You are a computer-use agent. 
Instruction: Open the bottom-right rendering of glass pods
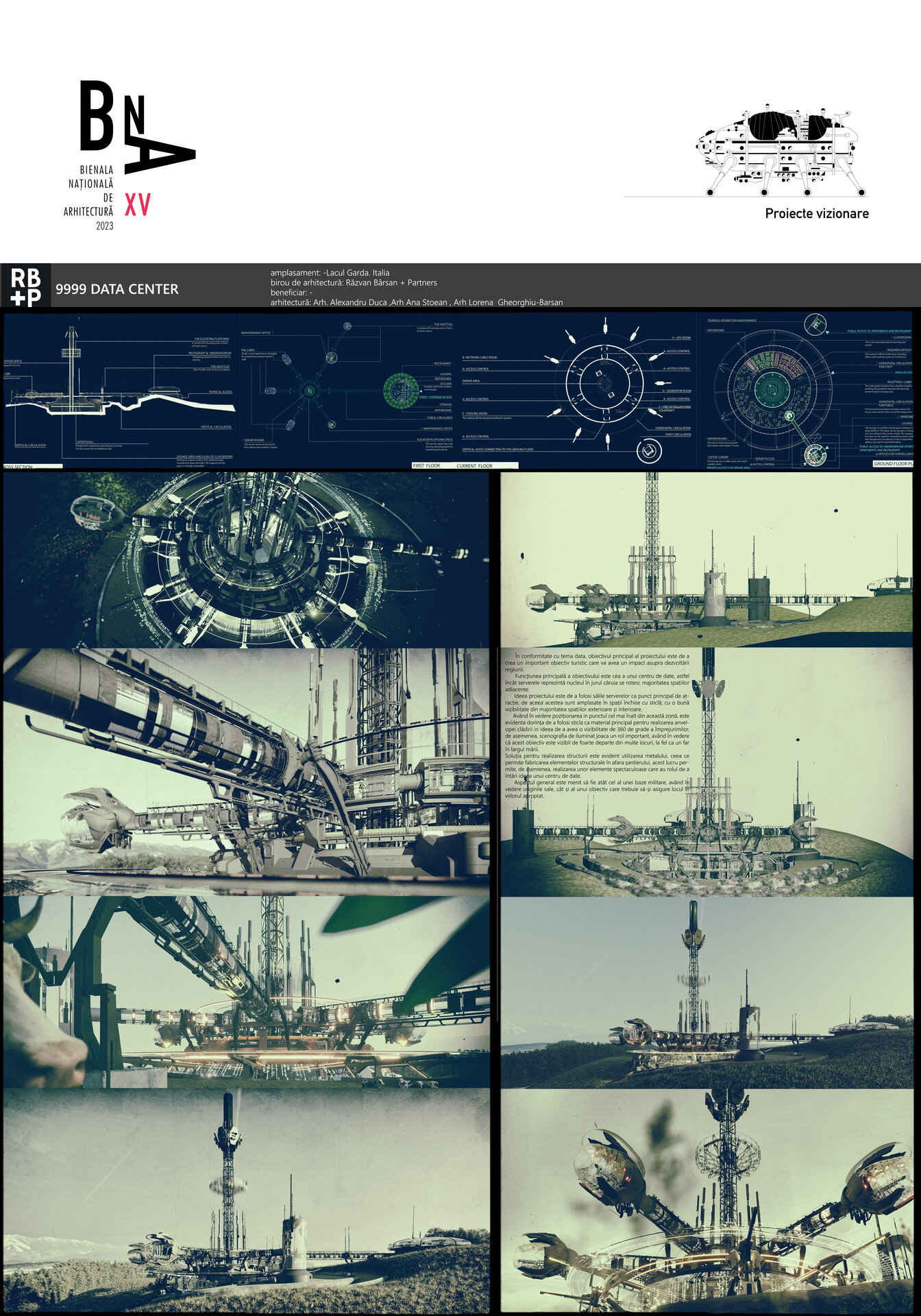tap(707, 1199)
